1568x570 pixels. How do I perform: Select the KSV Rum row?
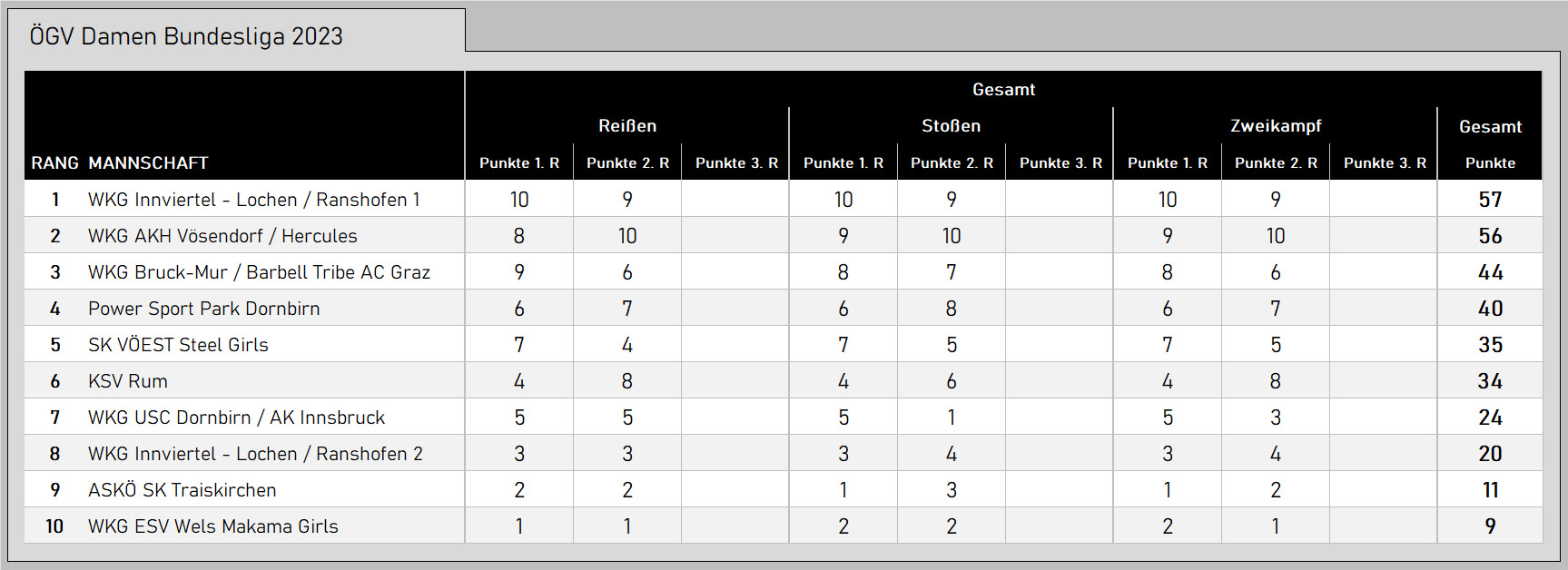pos(784,380)
